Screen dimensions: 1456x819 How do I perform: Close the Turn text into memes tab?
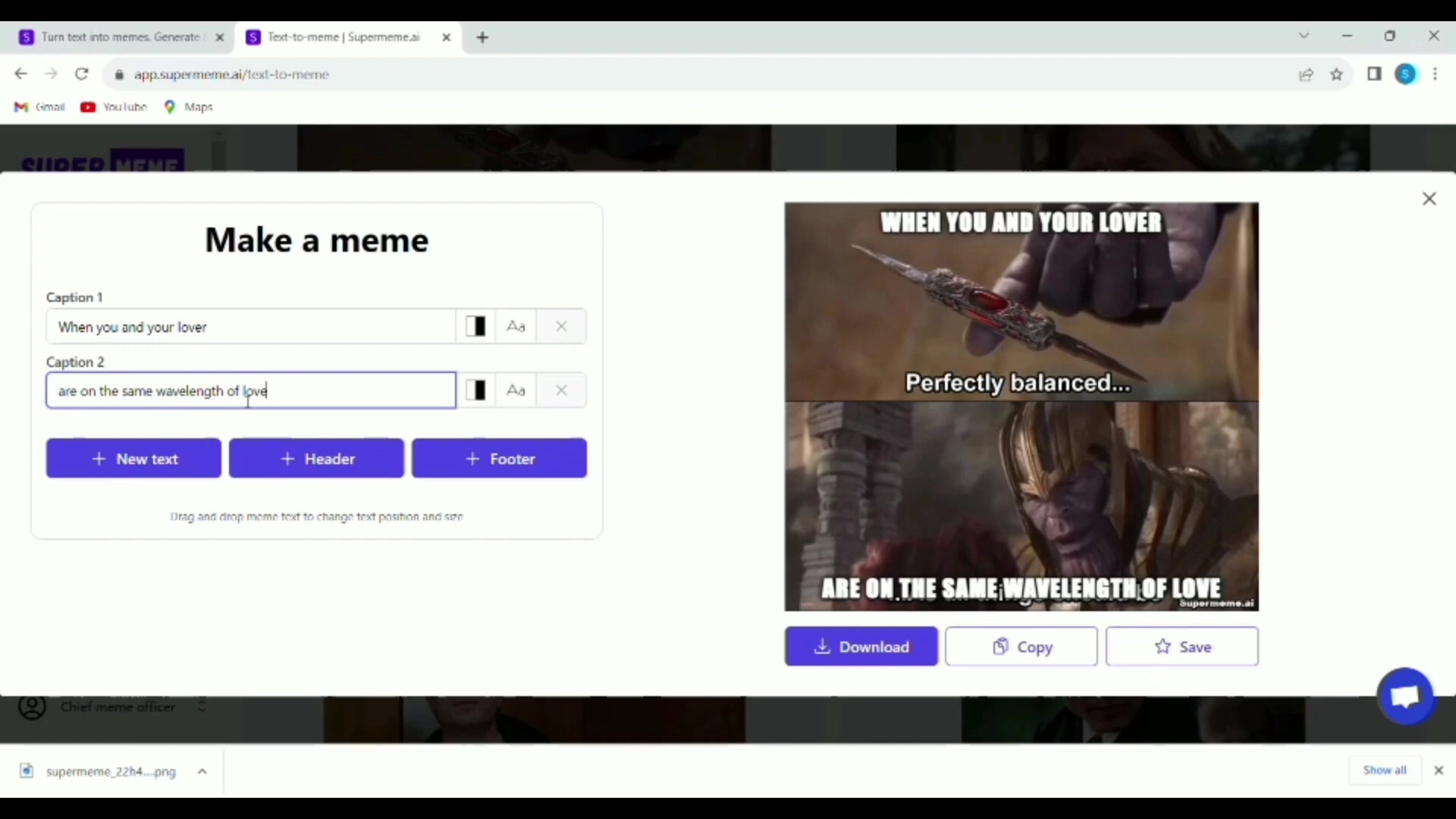pyautogui.click(x=220, y=37)
